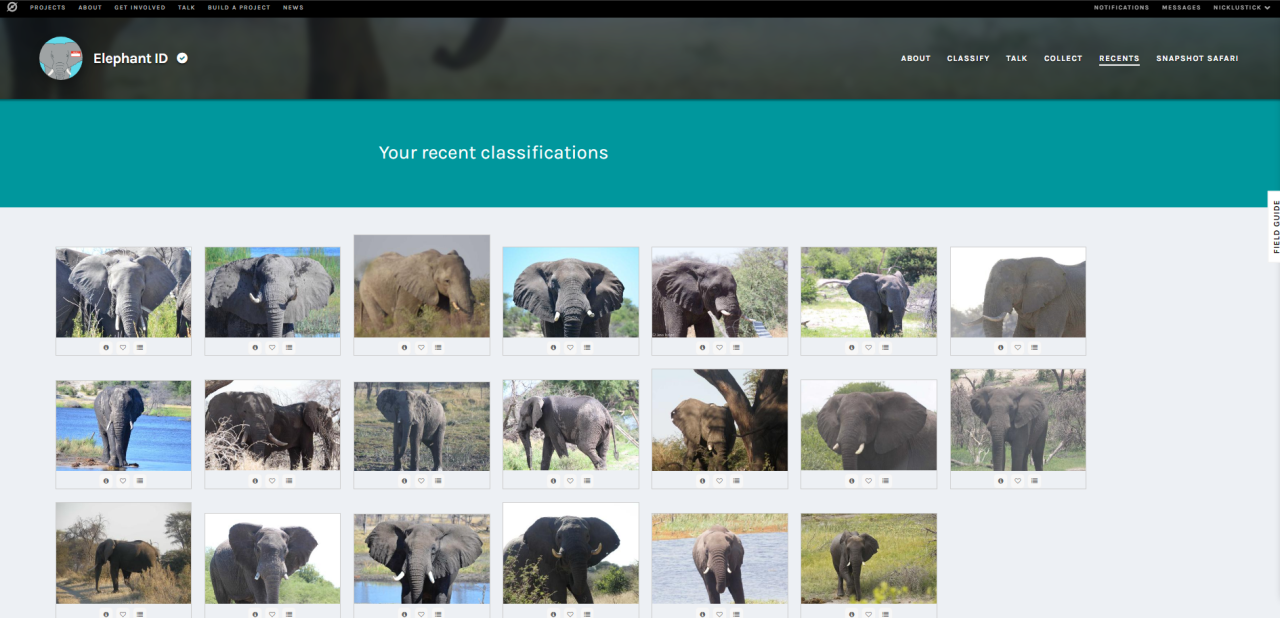
Task: Click the Elephant ID project title
Action: (x=130, y=58)
